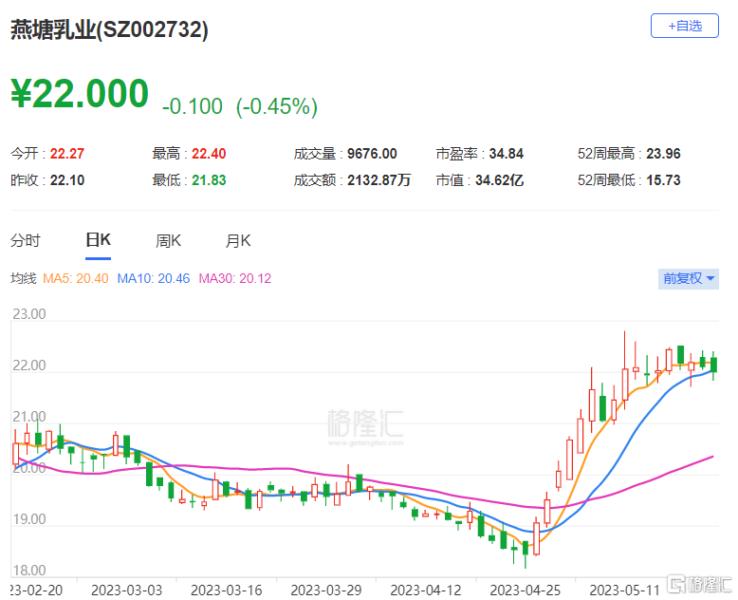738x600 pixels.
Task: Click the change value -0.100
Action: (193, 106)
